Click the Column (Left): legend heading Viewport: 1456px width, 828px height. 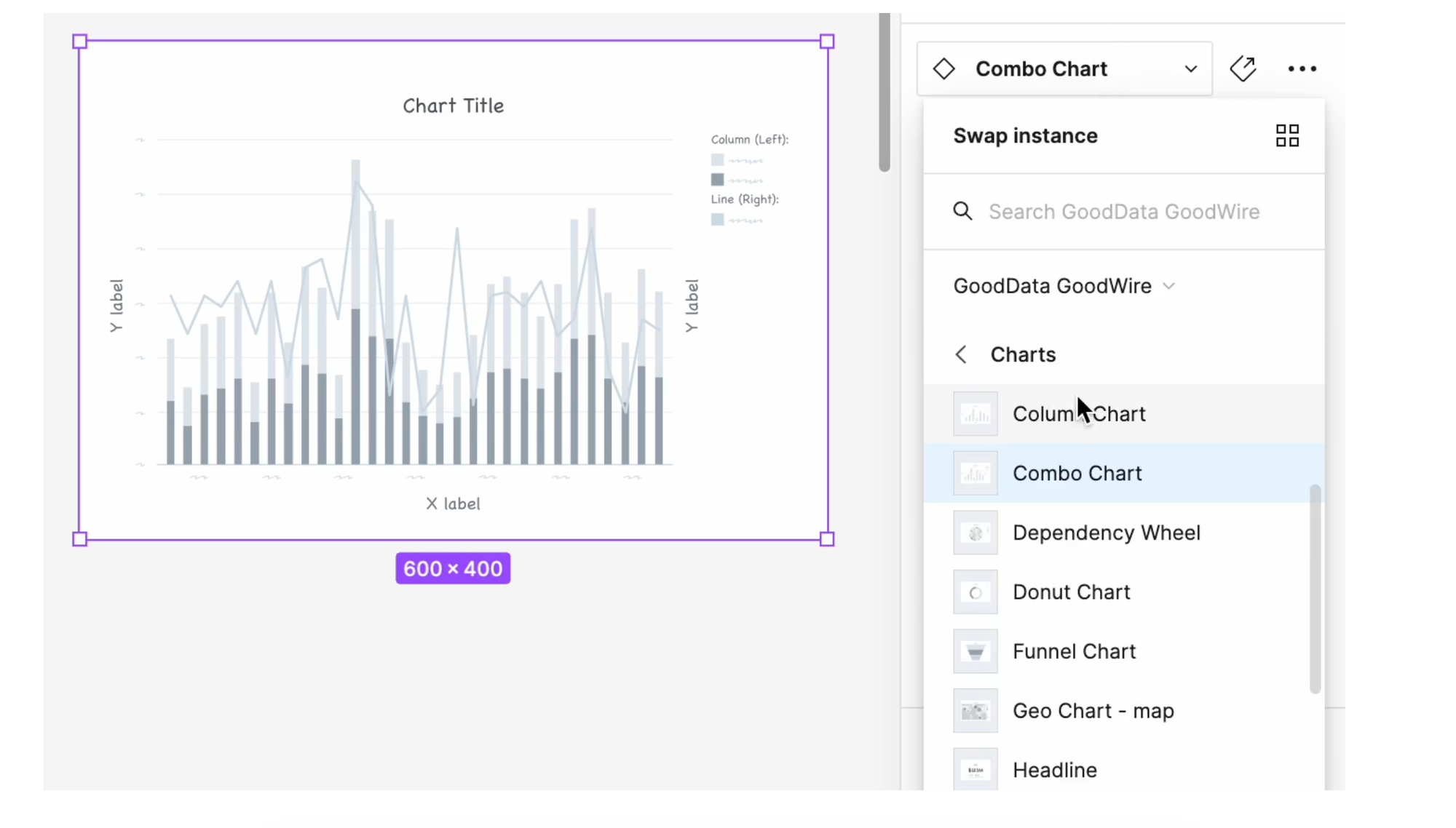pyautogui.click(x=750, y=139)
